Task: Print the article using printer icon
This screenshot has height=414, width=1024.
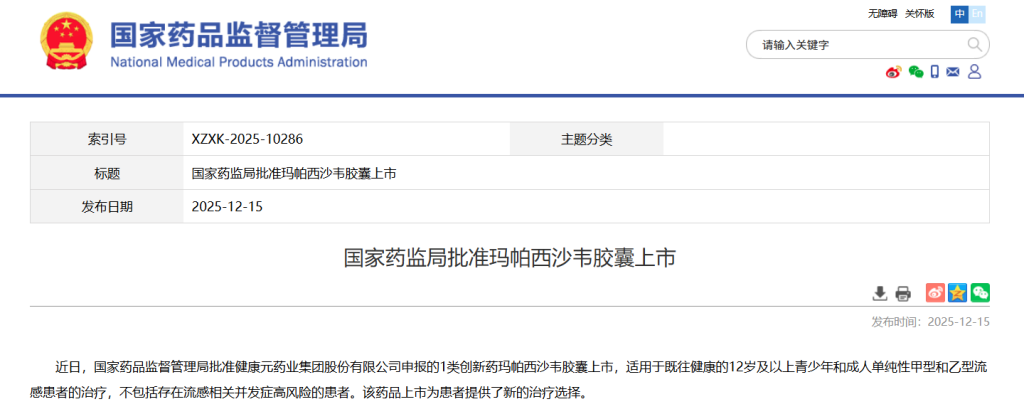Action: [x=903, y=293]
